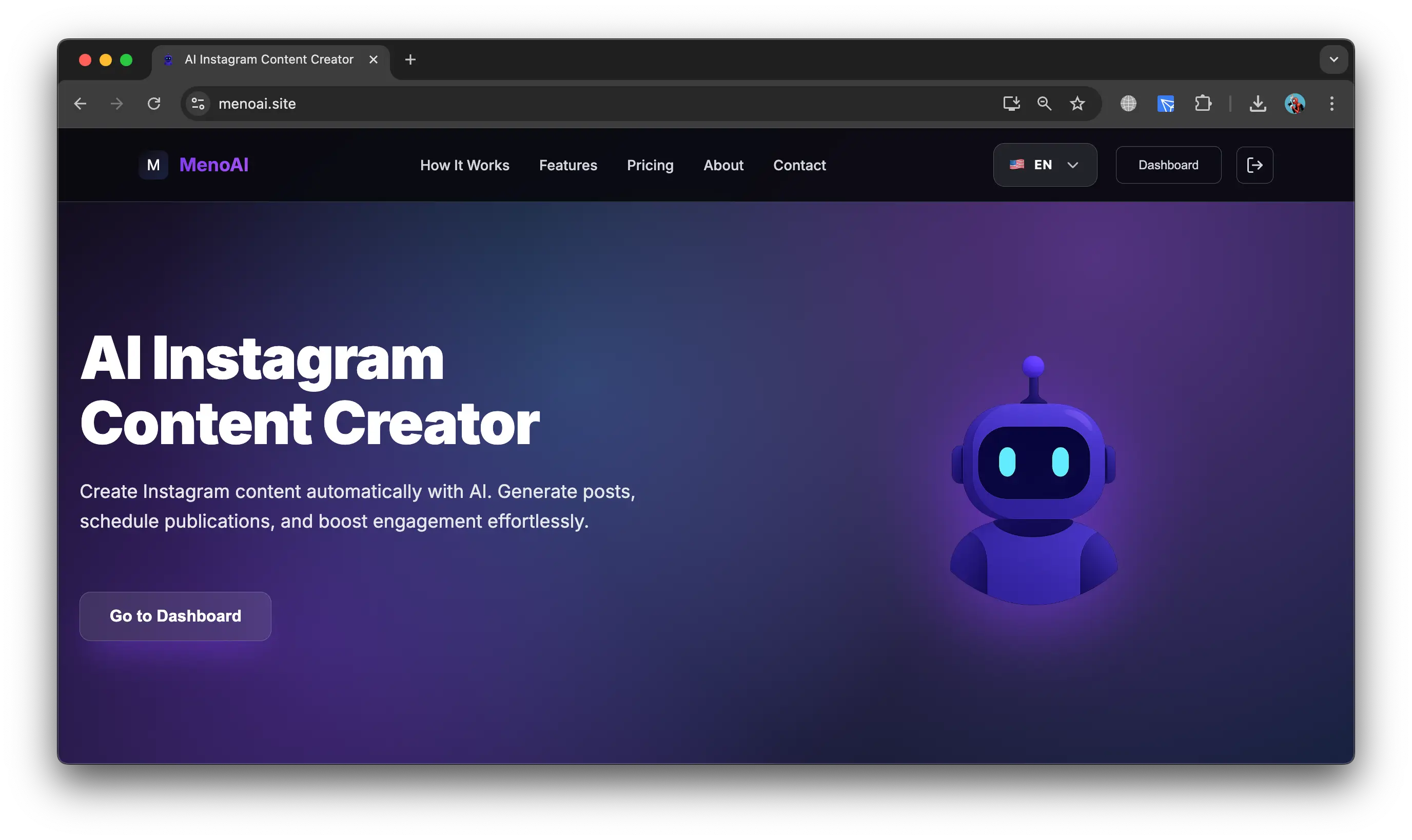Expand the tab search dropdown arrow
Viewport: 1412px width, 840px height.
point(1333,59)
